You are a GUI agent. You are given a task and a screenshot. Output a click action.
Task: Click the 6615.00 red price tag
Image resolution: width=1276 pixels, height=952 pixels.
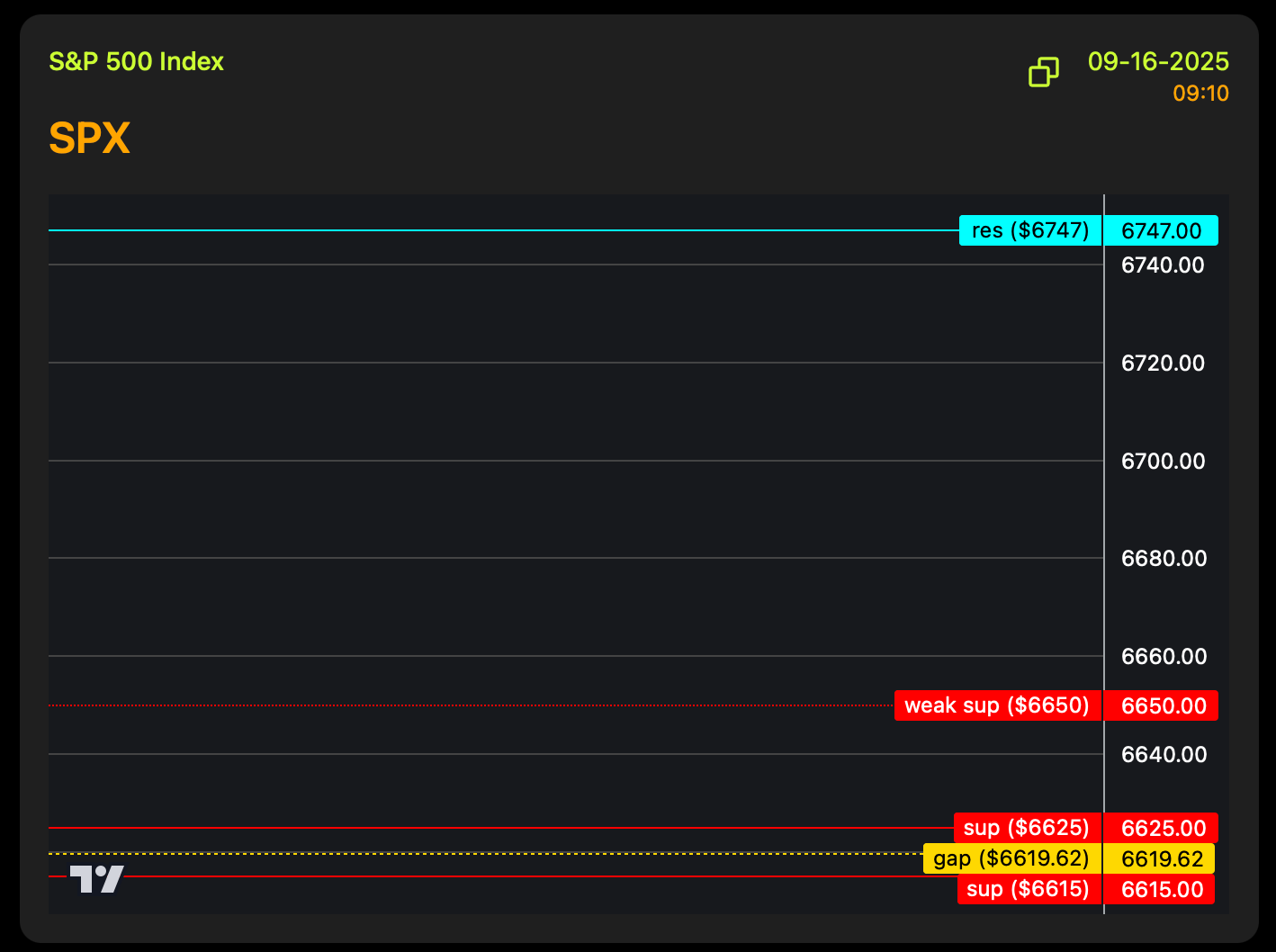pyautogui.click(x=1160, y=890)
